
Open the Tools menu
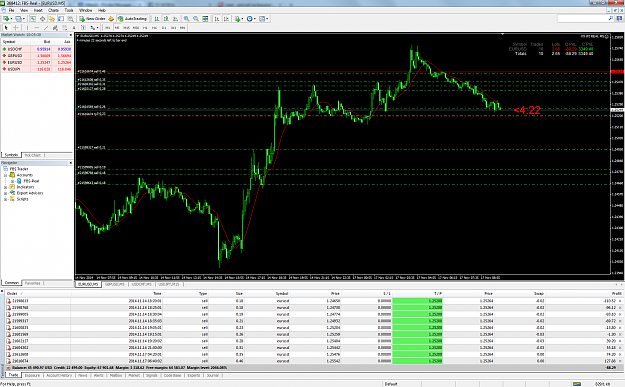coord(69,10)
